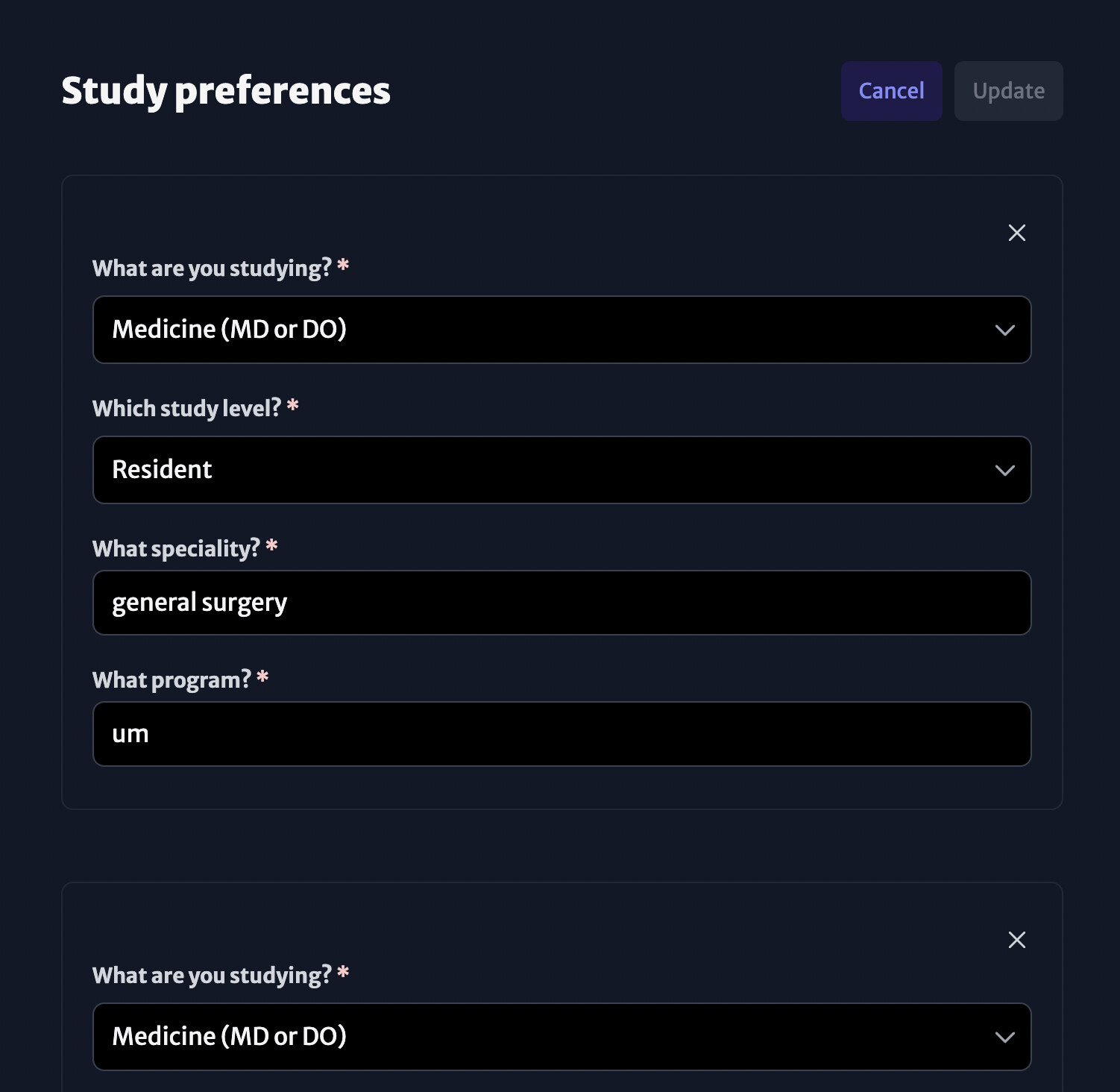Click the 'Resident' text in dropdown
The image size is (1120, 1092).
pyautogui.click(x=162, y=469)
